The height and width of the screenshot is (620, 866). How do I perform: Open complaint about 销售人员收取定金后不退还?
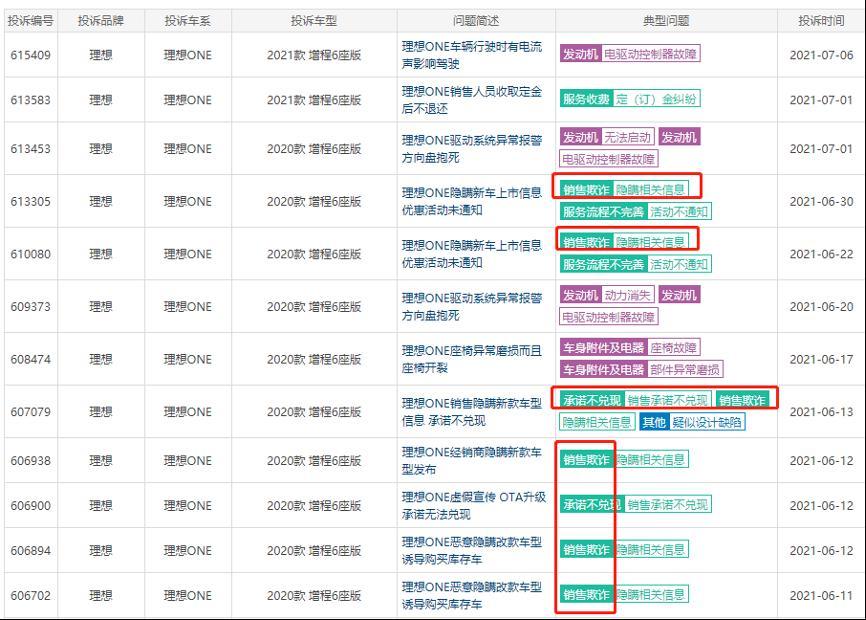(x=472, y=100)
